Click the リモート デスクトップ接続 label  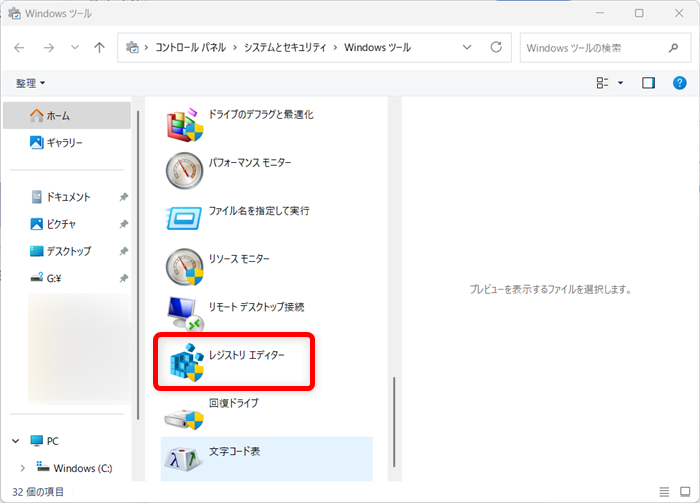click(257, 307)
